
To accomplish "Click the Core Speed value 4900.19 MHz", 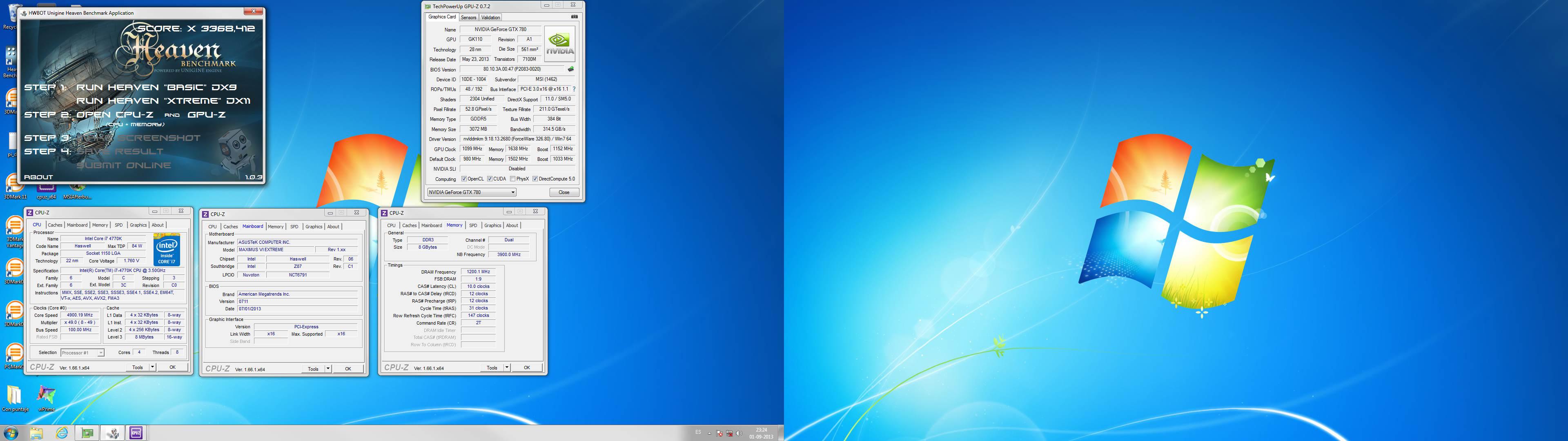I will pos(80,316).
